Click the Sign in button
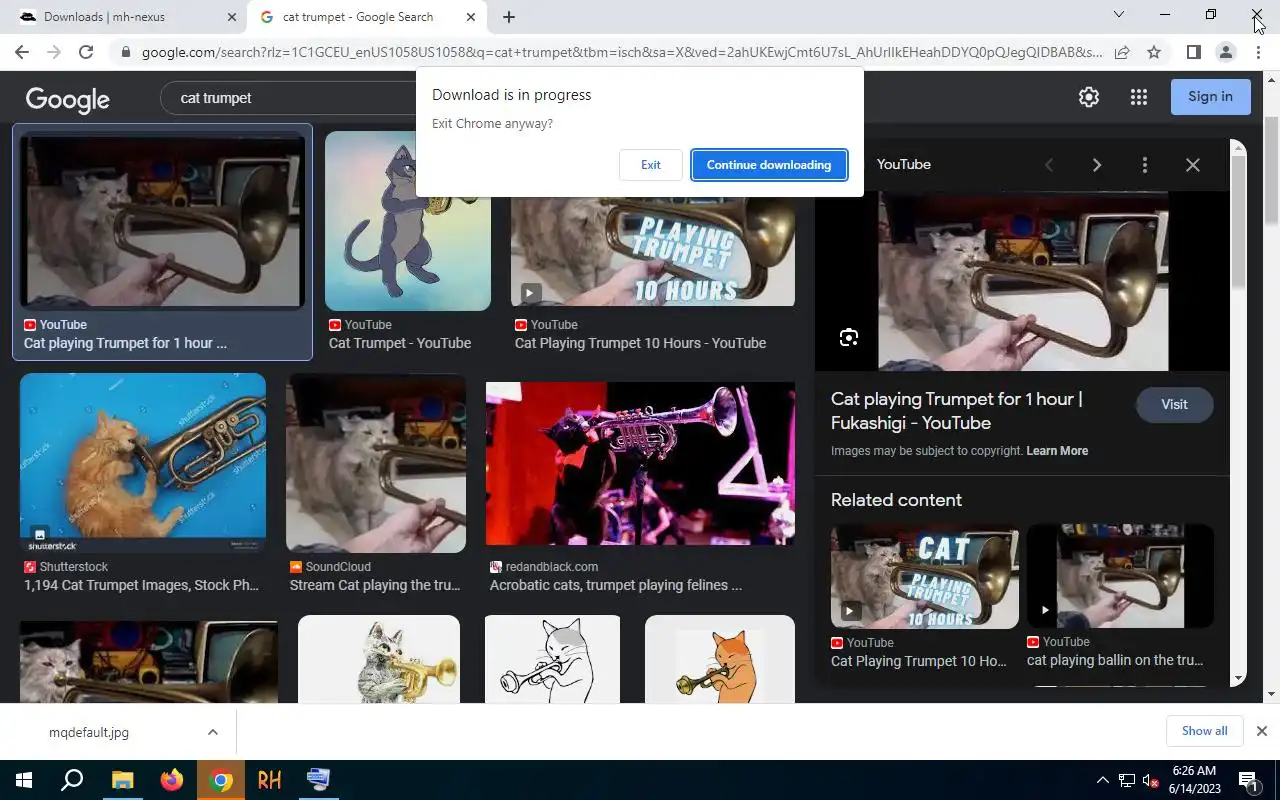 point(1210,97)
